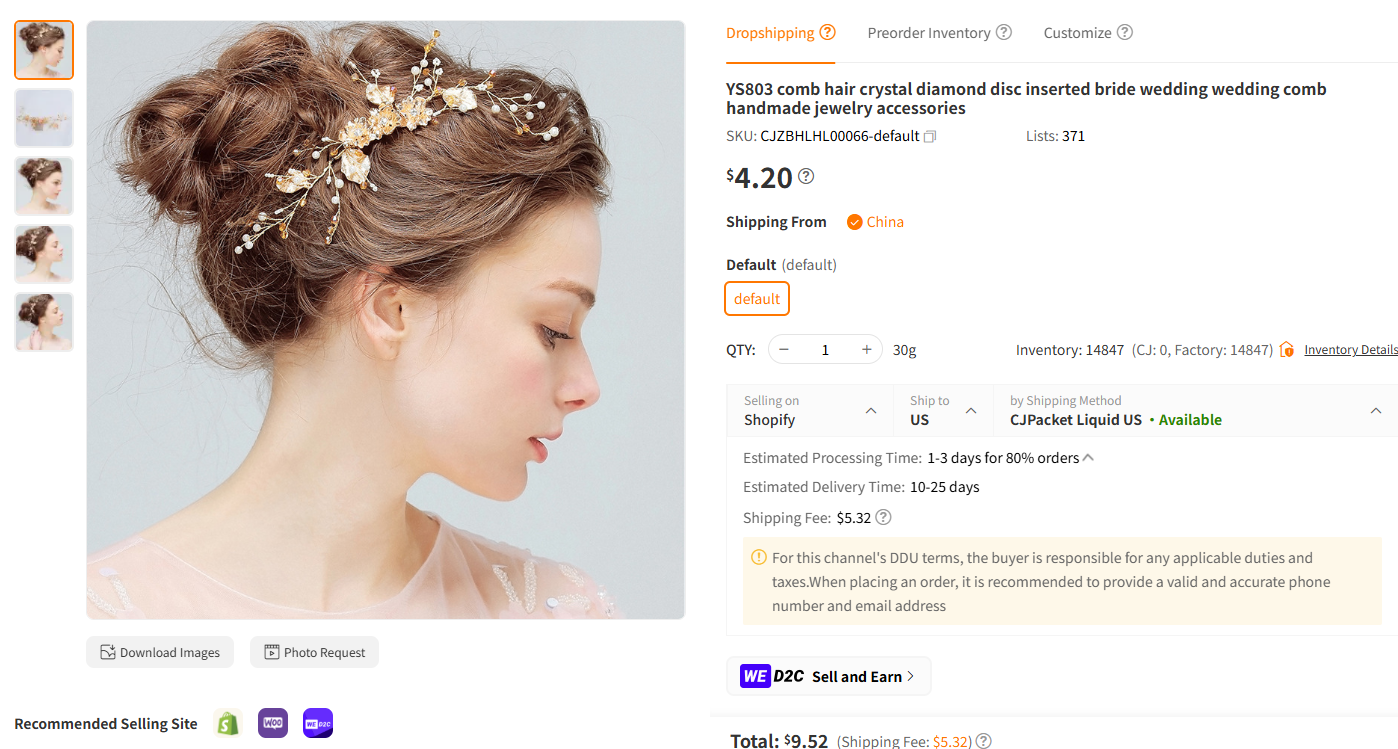Switch to the Preorder Inventory tab
Viewport: 1398px width, 749px height.
click(930, 32)
